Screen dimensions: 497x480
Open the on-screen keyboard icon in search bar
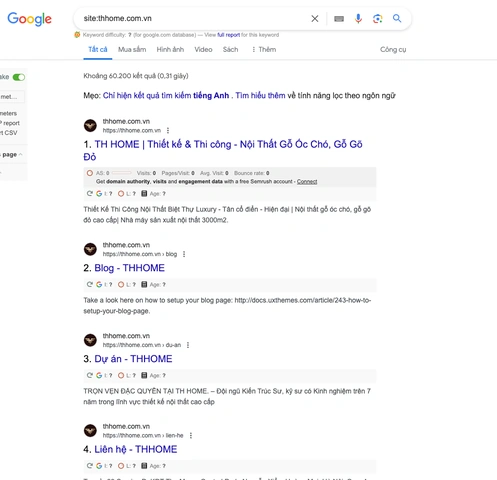pos(339,19)
